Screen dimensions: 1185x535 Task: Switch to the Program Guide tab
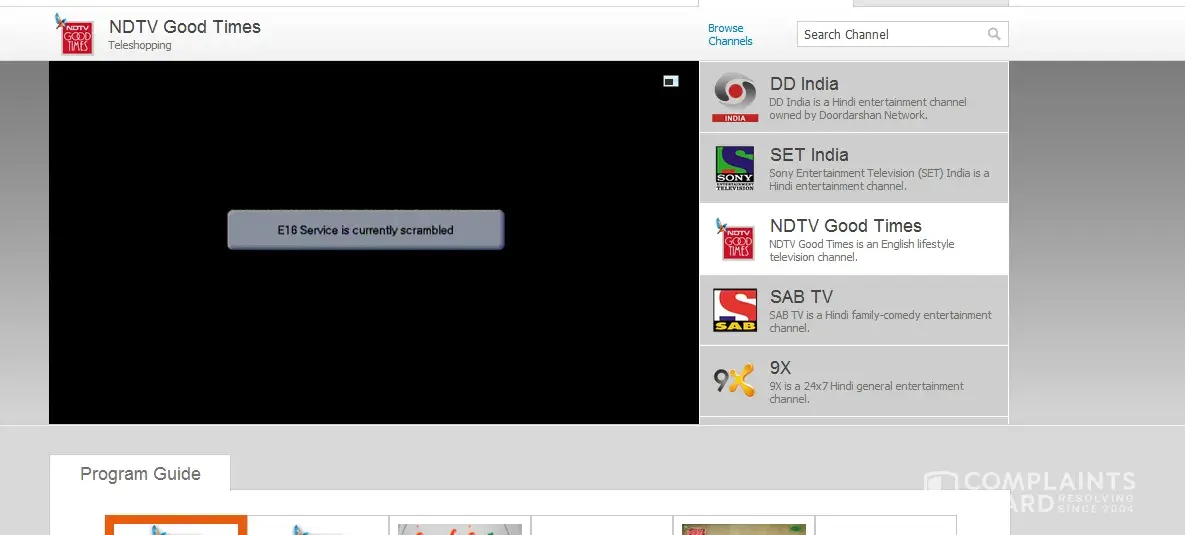click(x=140, y=474)
